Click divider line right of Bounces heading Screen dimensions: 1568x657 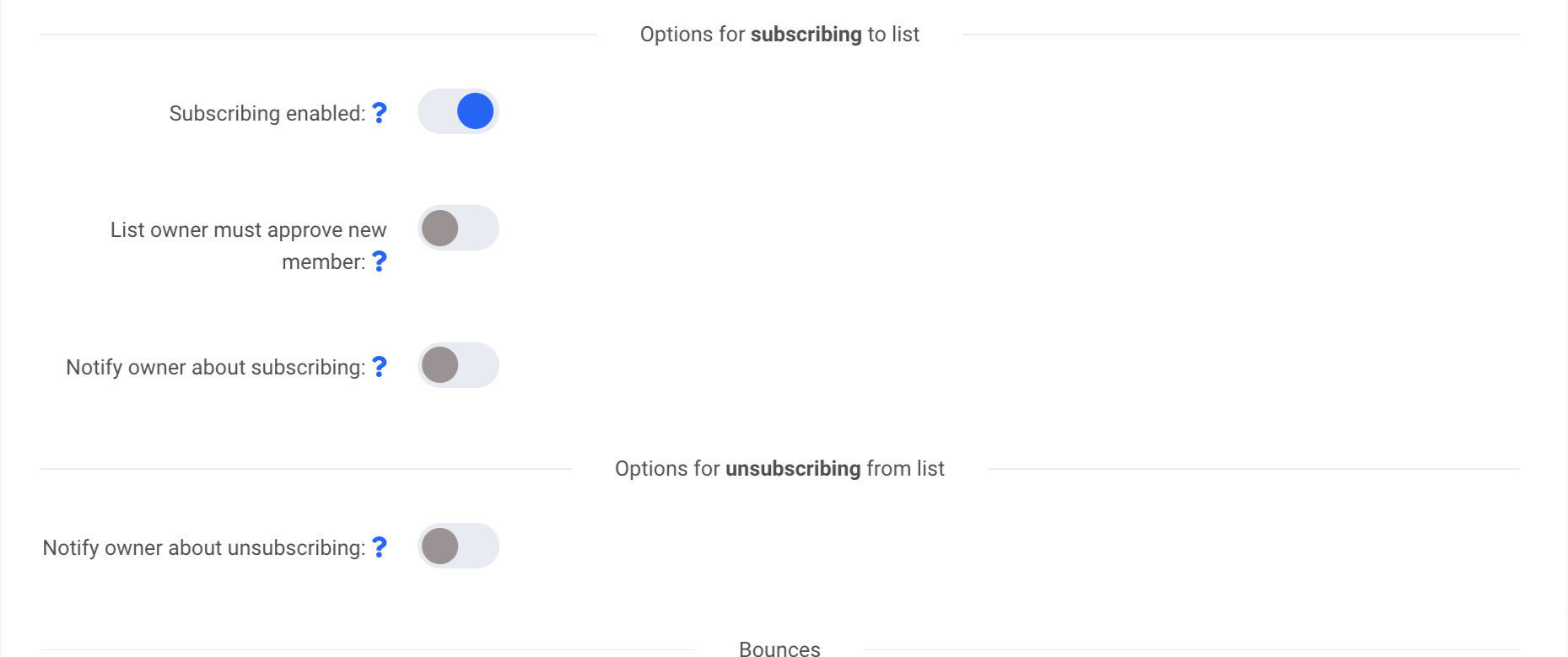[x=1191, y=649]
